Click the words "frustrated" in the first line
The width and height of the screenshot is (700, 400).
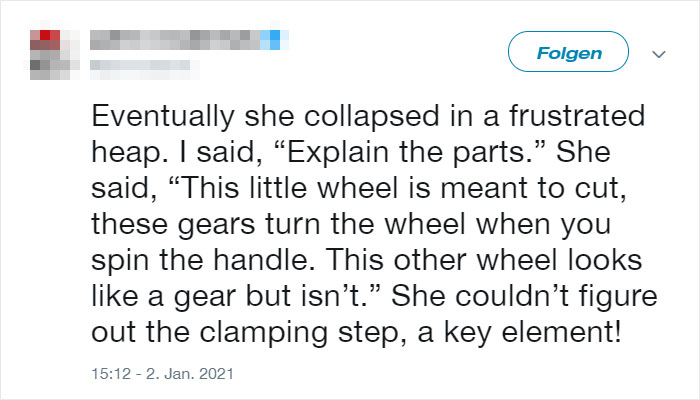point(577,116)
